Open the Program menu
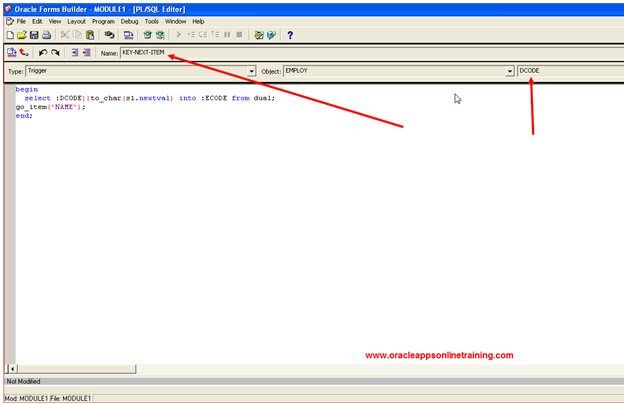Viewport: 624px width, 404px height. tap(103, 21)
